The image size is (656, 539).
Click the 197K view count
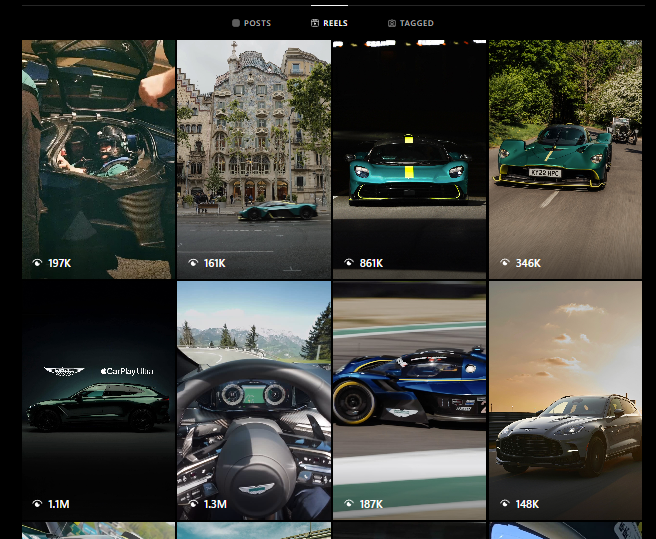pos(59,263)
